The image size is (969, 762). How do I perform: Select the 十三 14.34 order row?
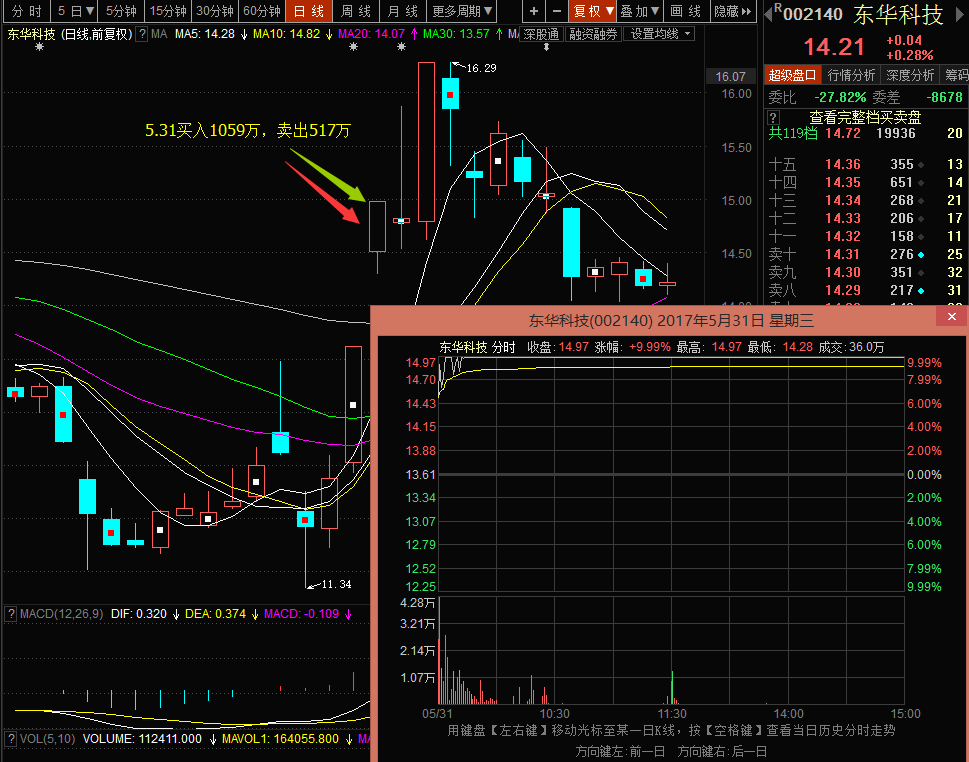pyautogui.click(x=866, y=200)
